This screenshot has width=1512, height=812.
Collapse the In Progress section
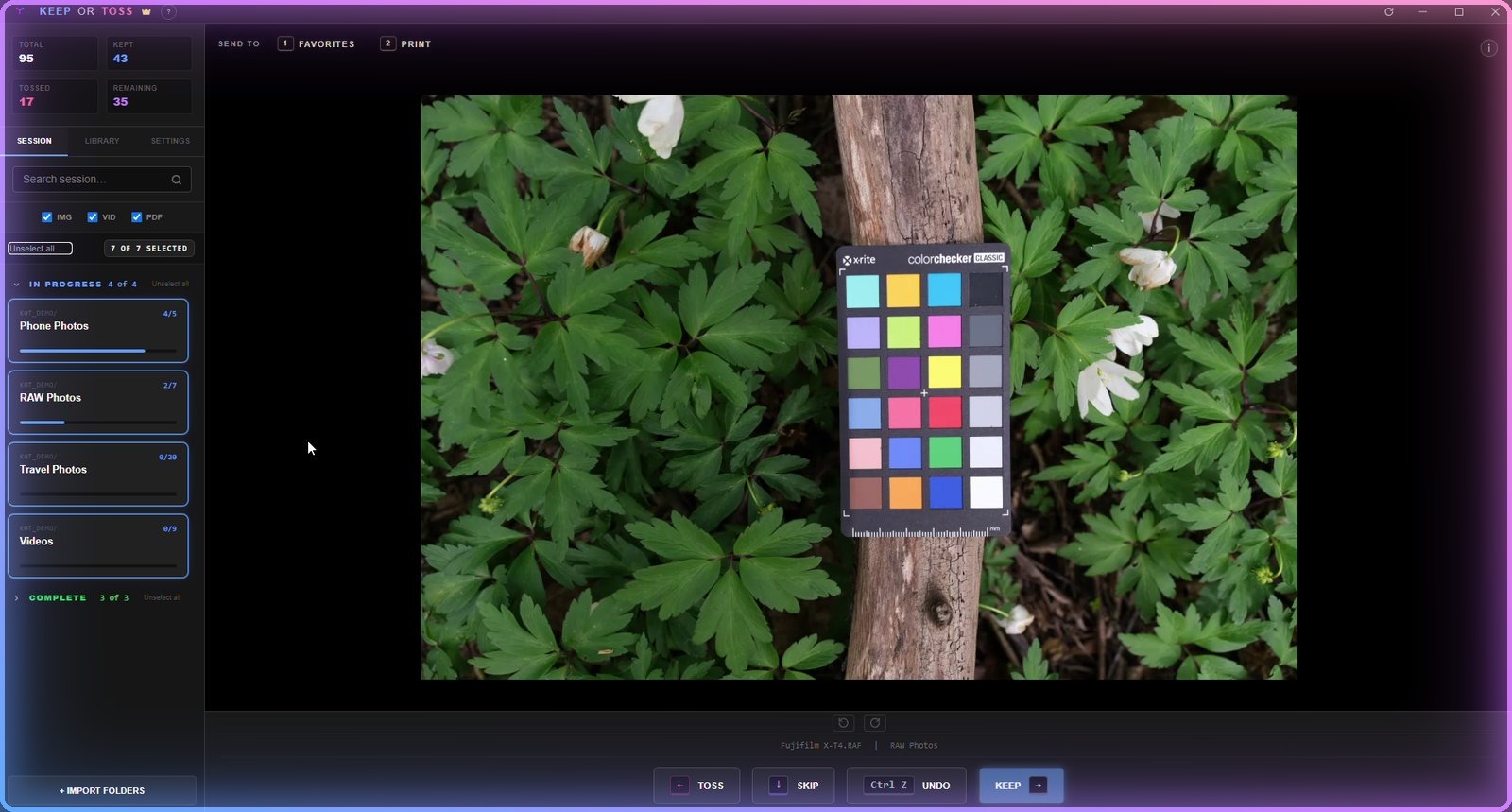click(17, 285)
